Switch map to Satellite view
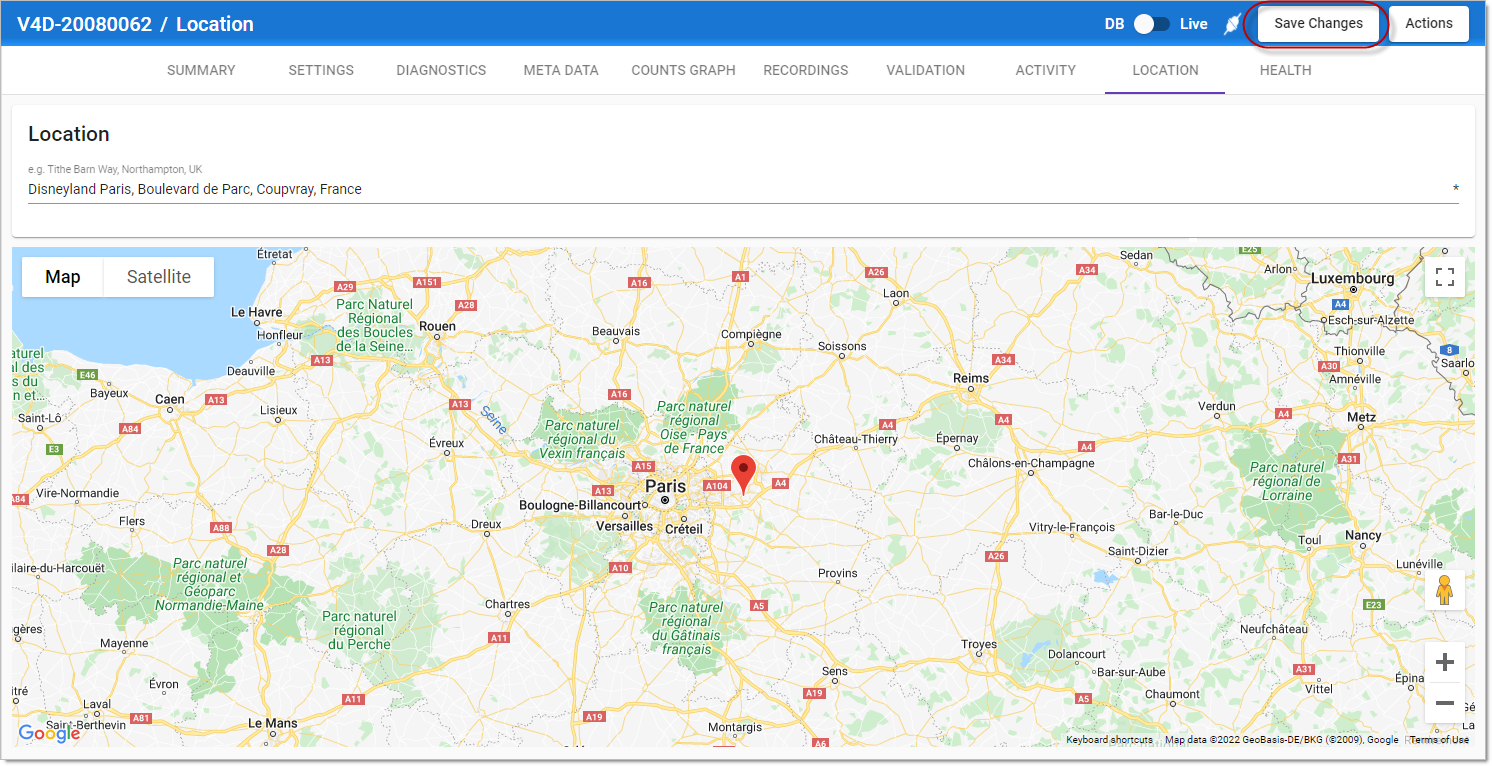This screenshot has width=1492, height=766. [x=159, y=277]
